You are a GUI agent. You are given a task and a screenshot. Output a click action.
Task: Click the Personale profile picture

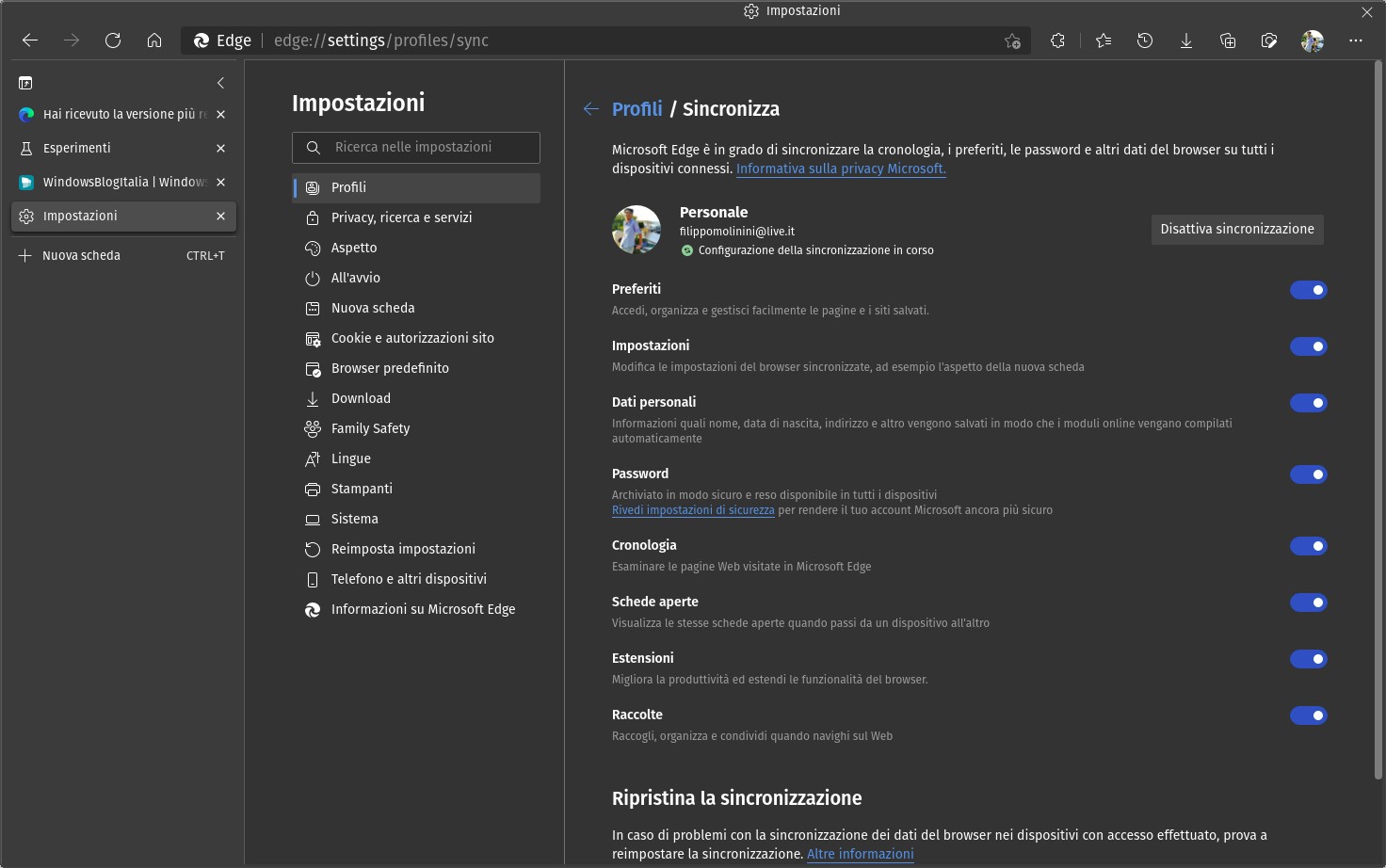pyautogui.click(x=637, y=230)
